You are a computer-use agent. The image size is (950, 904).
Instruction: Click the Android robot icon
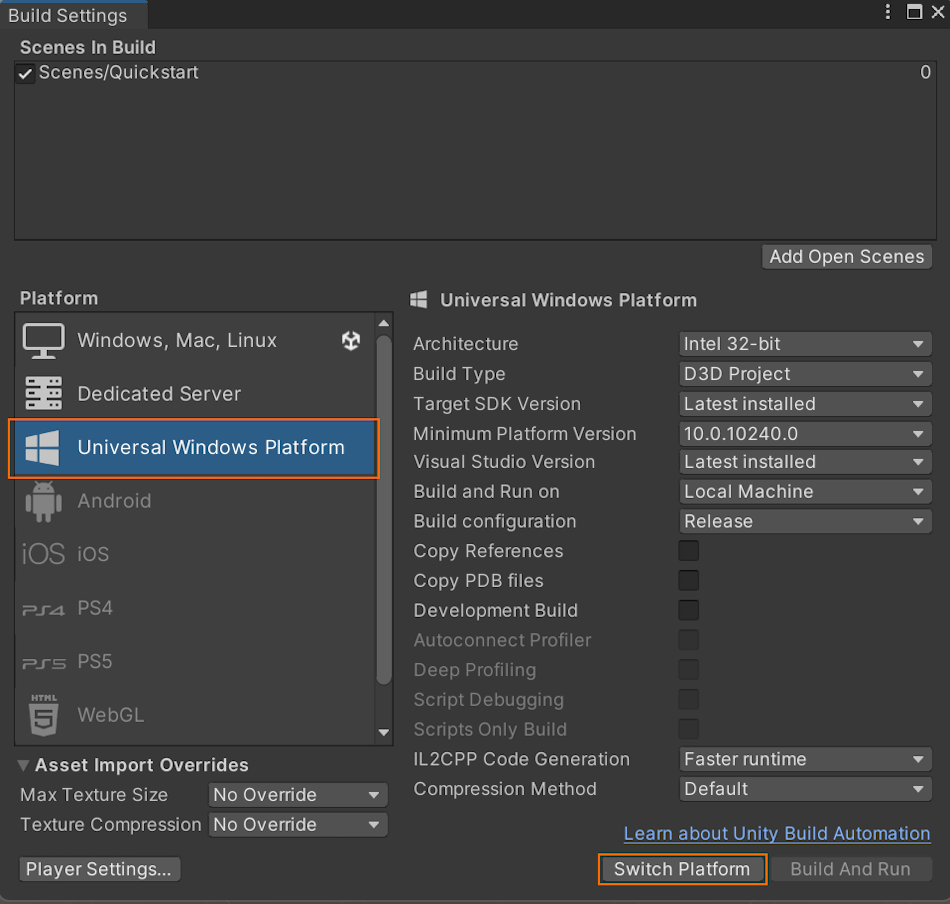click(x=43, y=502)
